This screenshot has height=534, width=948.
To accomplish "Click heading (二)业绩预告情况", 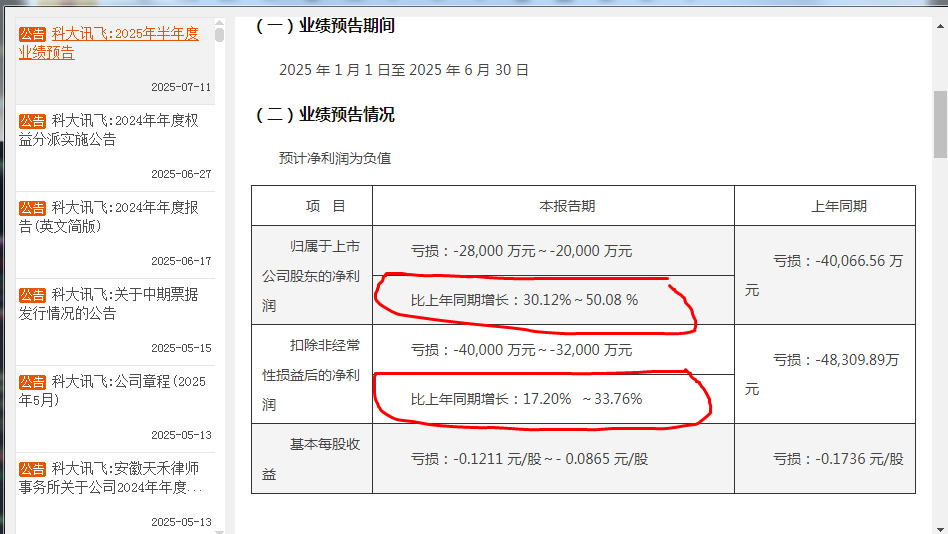I will [325, 114].
